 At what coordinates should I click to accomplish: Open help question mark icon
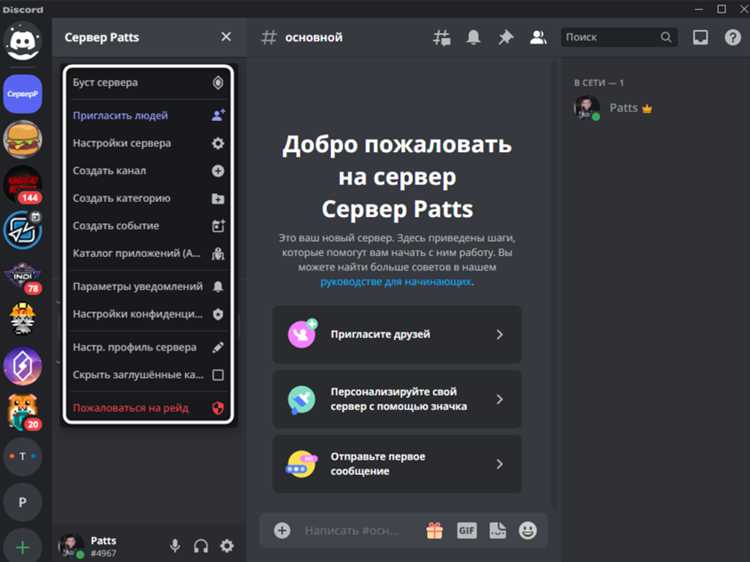coord(732,37)
